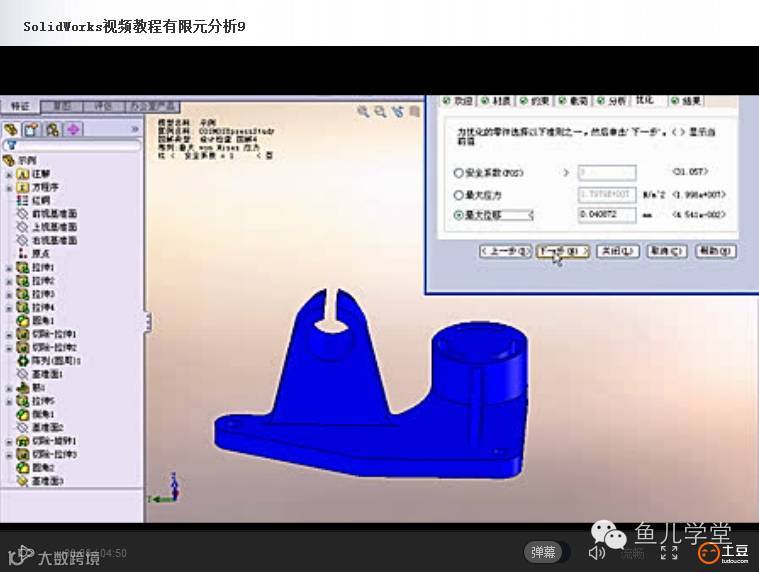Expand the 拉伸2 feature node
The height and width of the screenshot is (573, 759).
[9, 281]
